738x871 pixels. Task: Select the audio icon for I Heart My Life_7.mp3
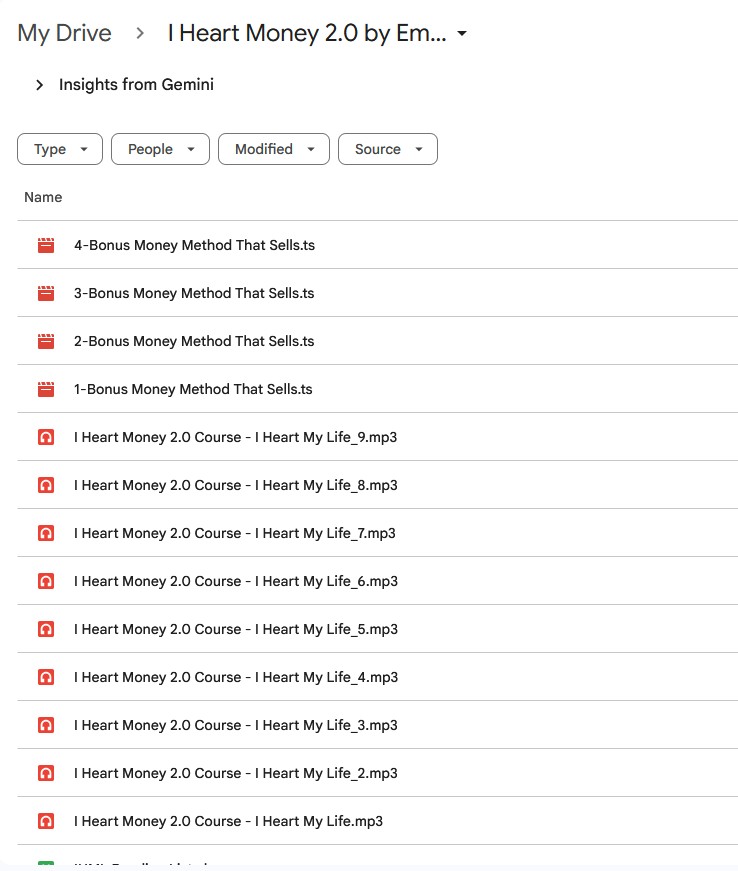click(44, 533)
